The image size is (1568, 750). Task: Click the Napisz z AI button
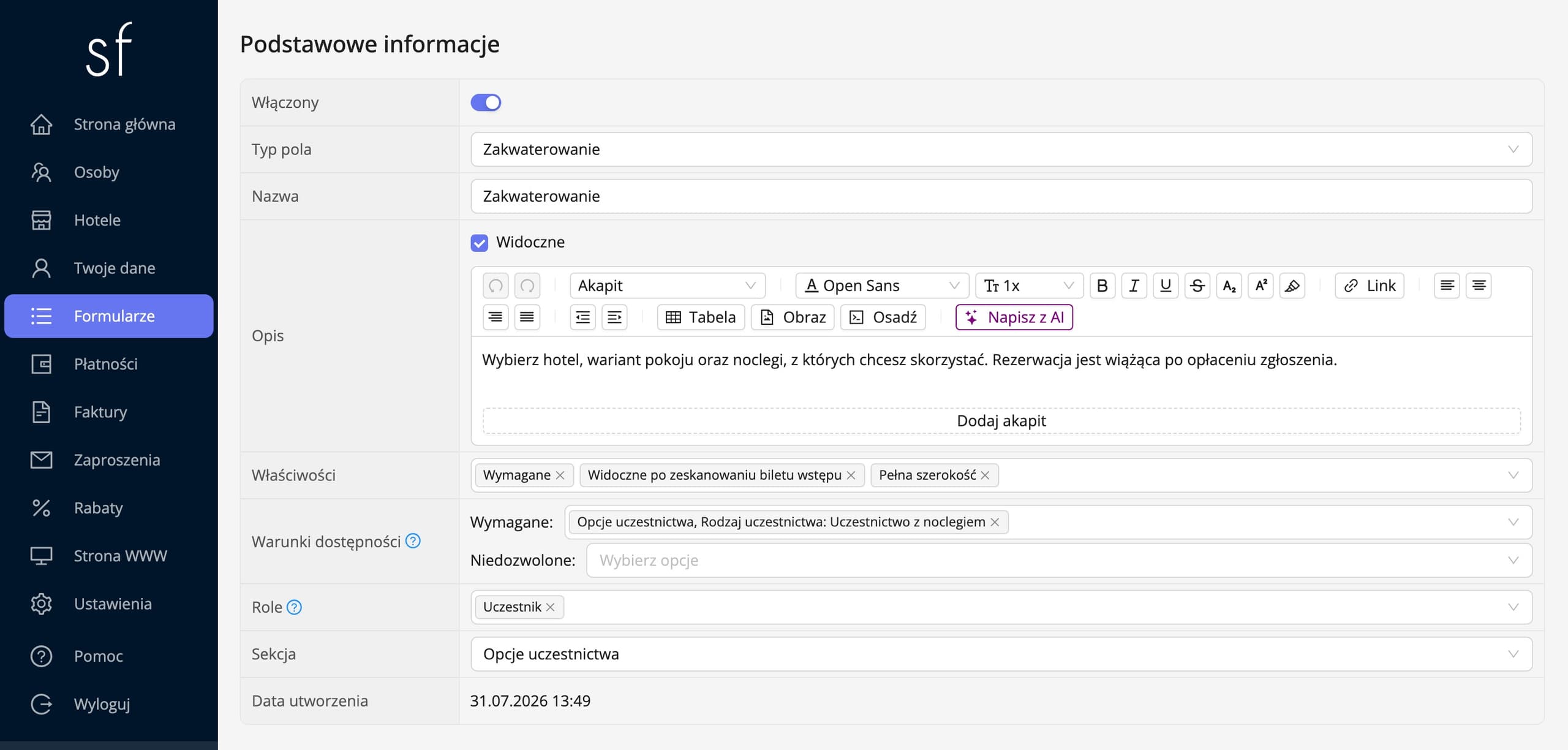(1014, 317)
